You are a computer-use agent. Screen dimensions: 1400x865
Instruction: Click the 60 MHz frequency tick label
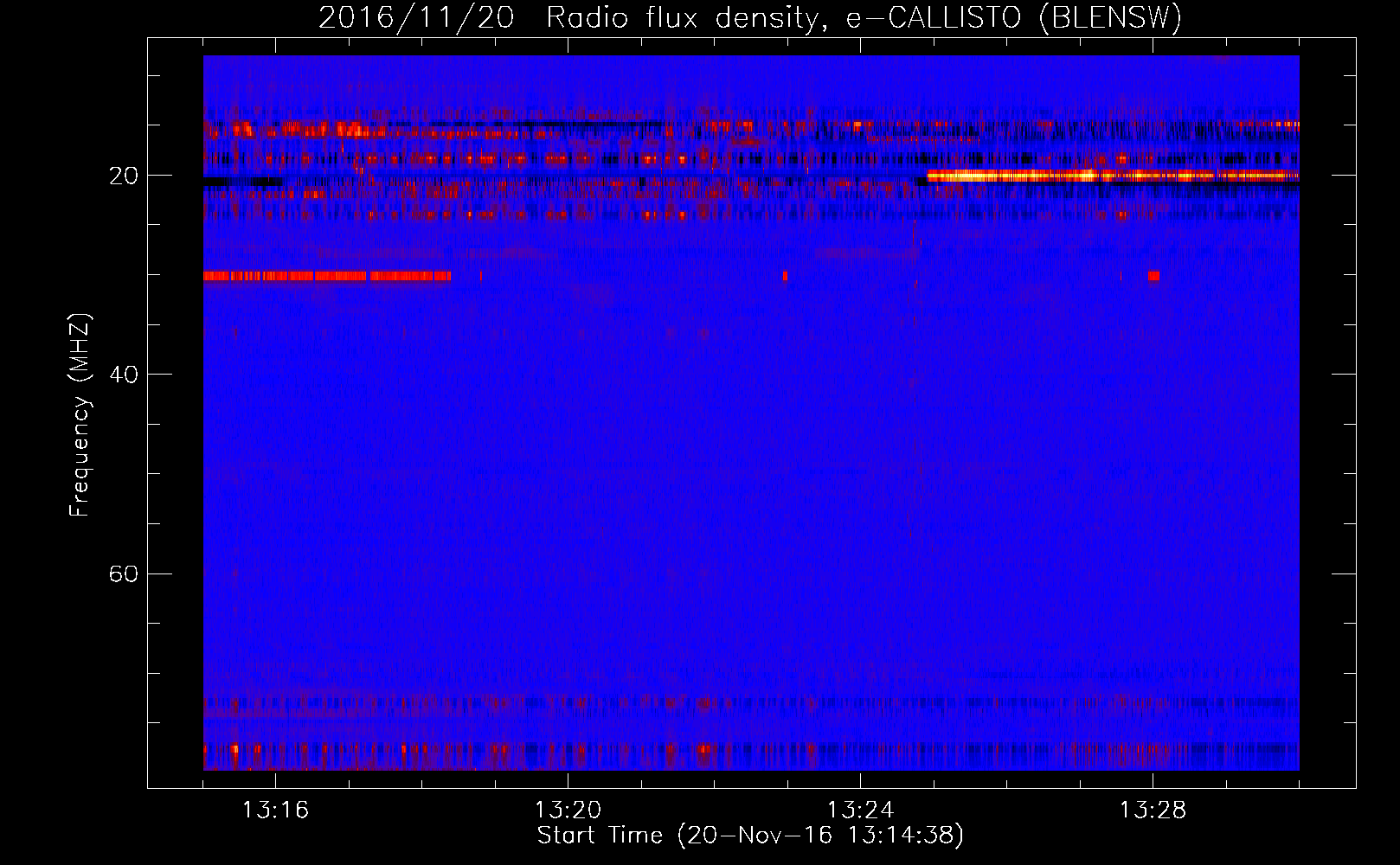(x=124, y=573)
